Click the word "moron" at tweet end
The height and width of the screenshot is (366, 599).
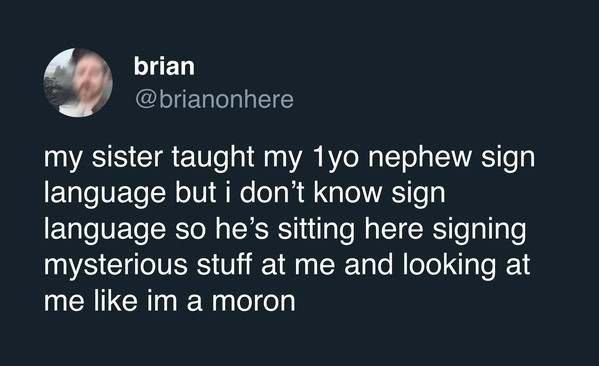[x=254, y=301]
